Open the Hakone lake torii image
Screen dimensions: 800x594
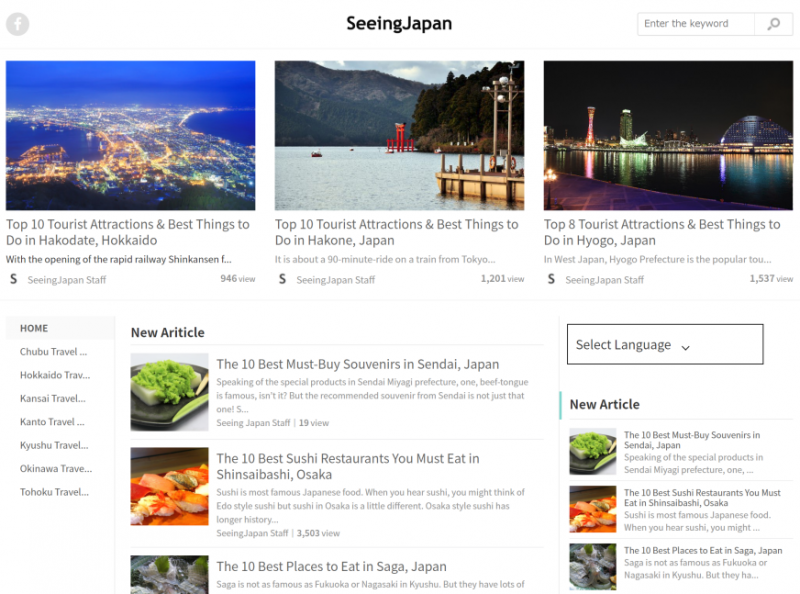(x=399, y=135)
